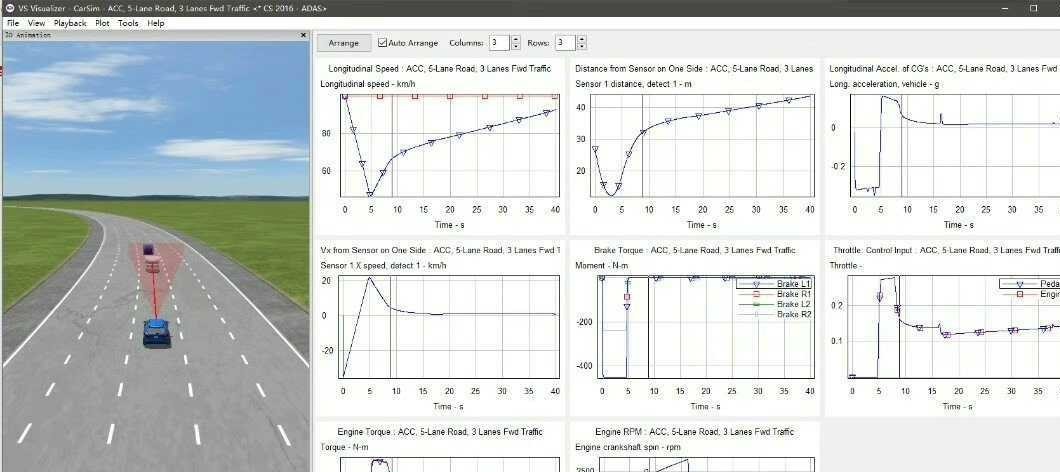The height and width of the screenshot is (472, 1060).
Task: Click the blue ego car in 3D animation
Action: pos(156,332)
